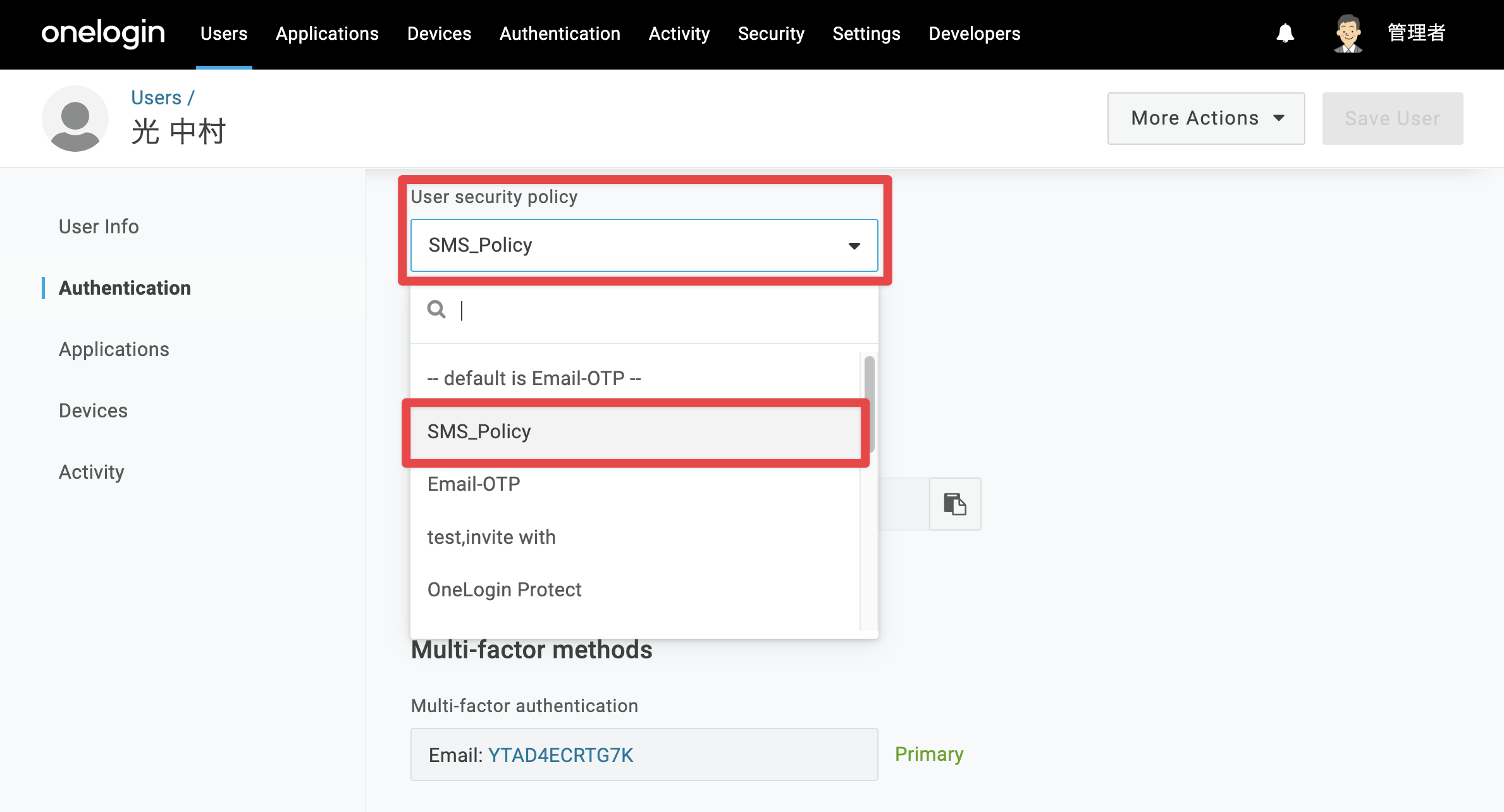Collapse the User security policy dropdown
1504x812 pixels.
644,245
